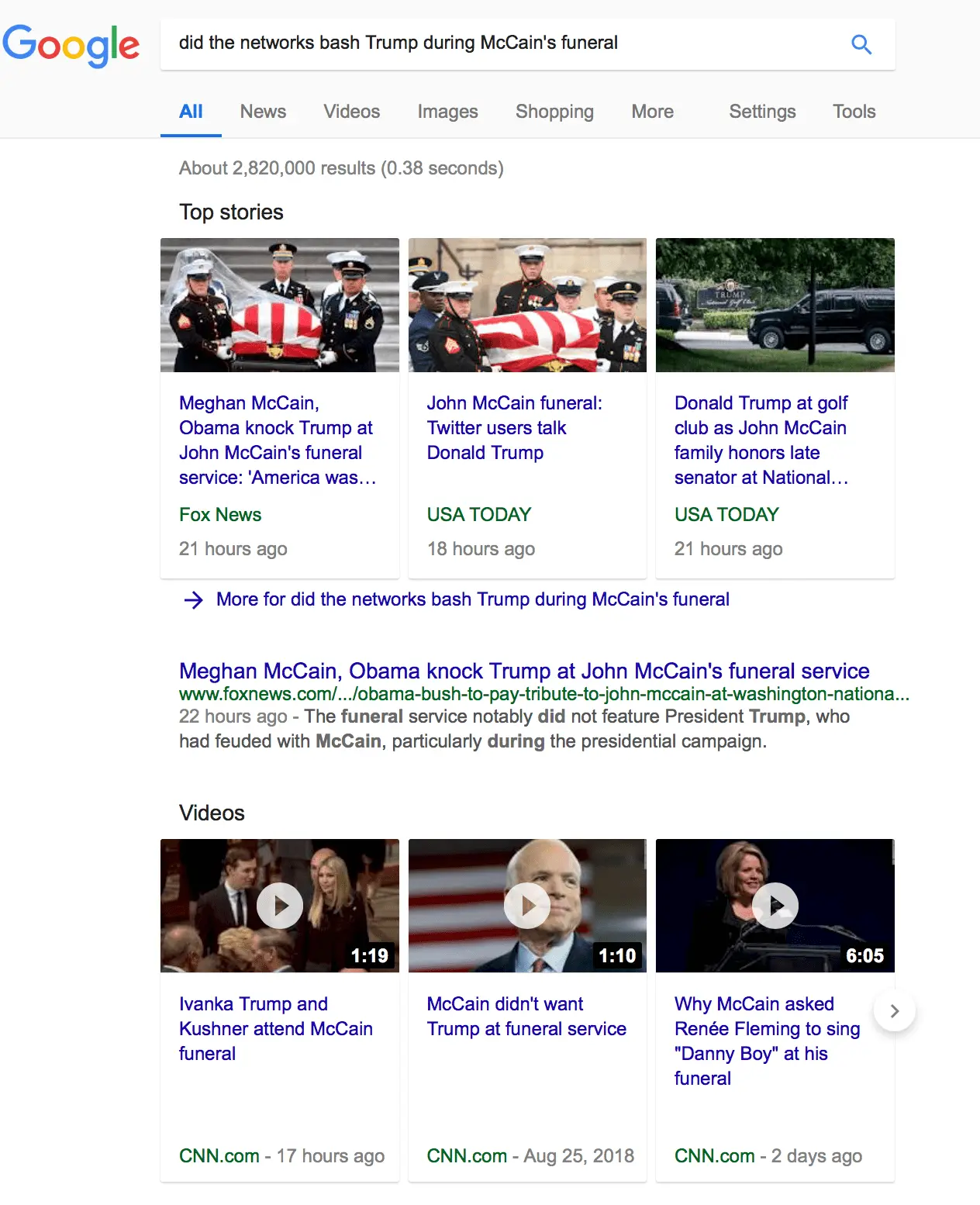
Task: Open the USA TODAY Twitter users story
Action: [516, 427]
